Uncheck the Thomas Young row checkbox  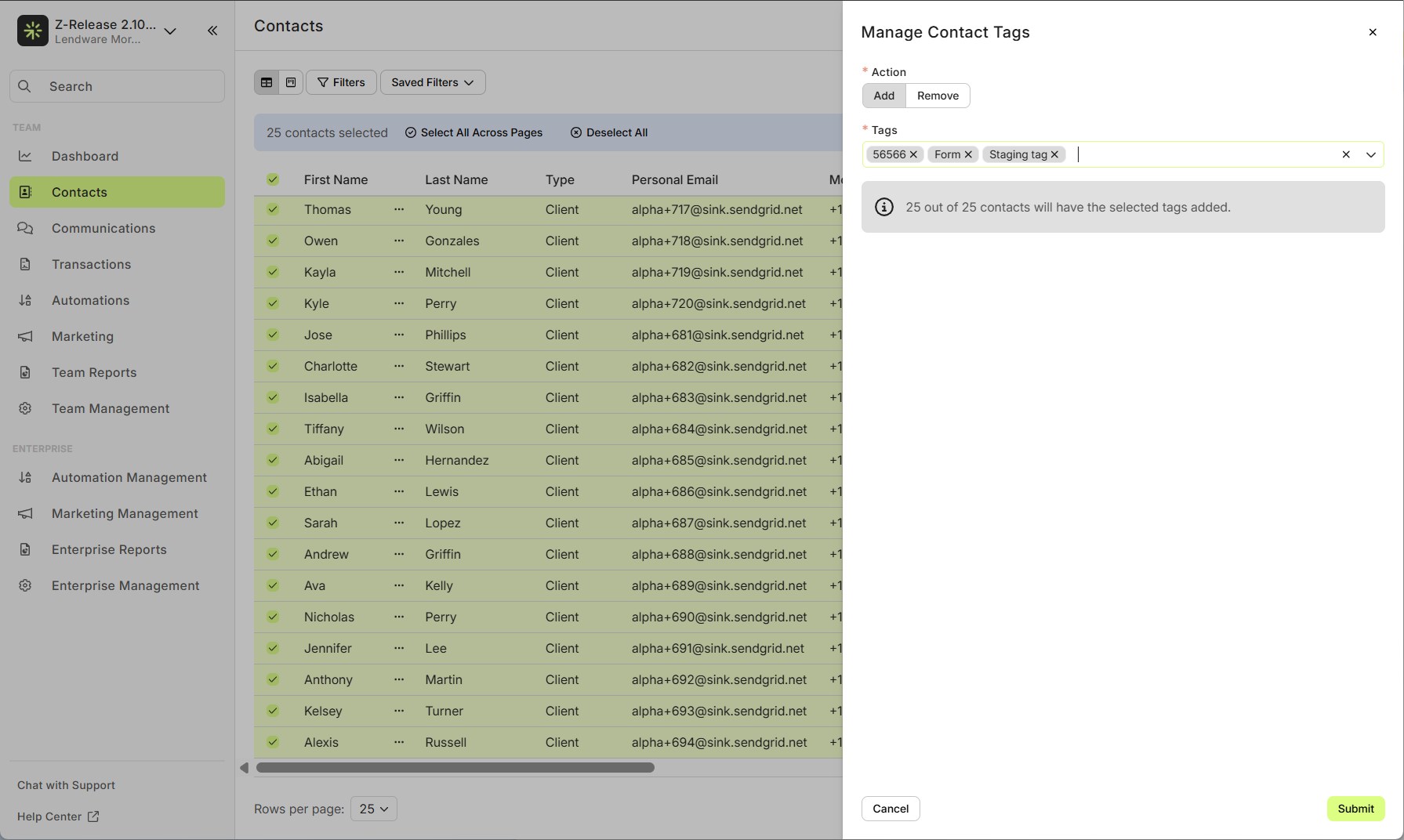point(273,209)
